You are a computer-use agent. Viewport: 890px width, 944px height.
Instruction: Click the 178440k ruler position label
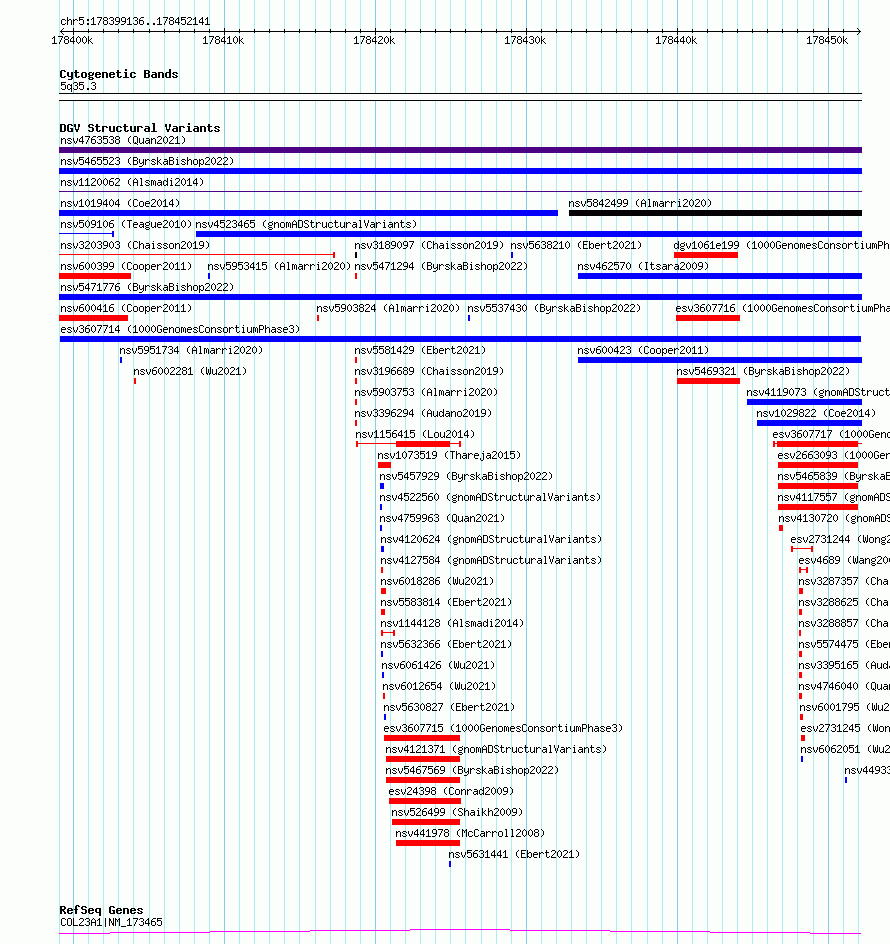tap(676, 40)
